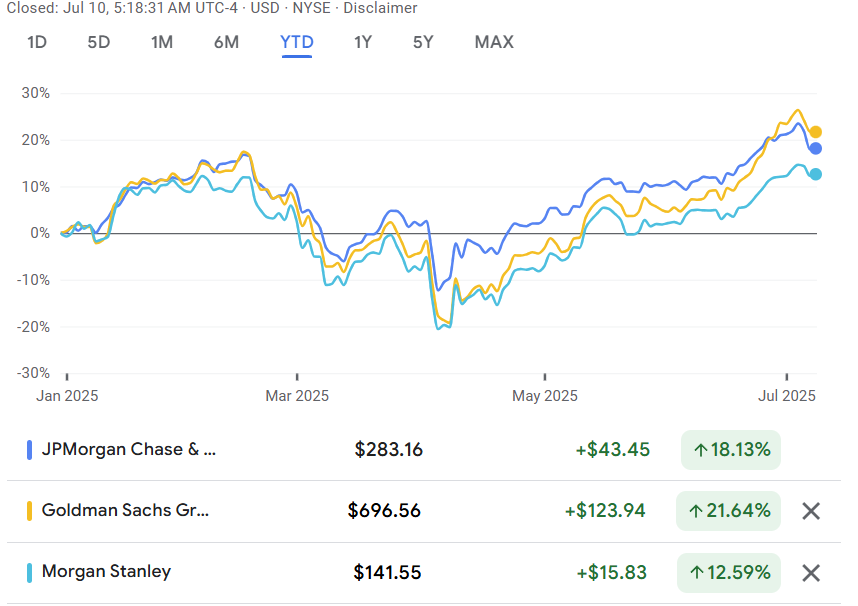The height and width of the screenshot is (606, 858).
Task: Select the 5D time range
Action: tap(98, 42)
